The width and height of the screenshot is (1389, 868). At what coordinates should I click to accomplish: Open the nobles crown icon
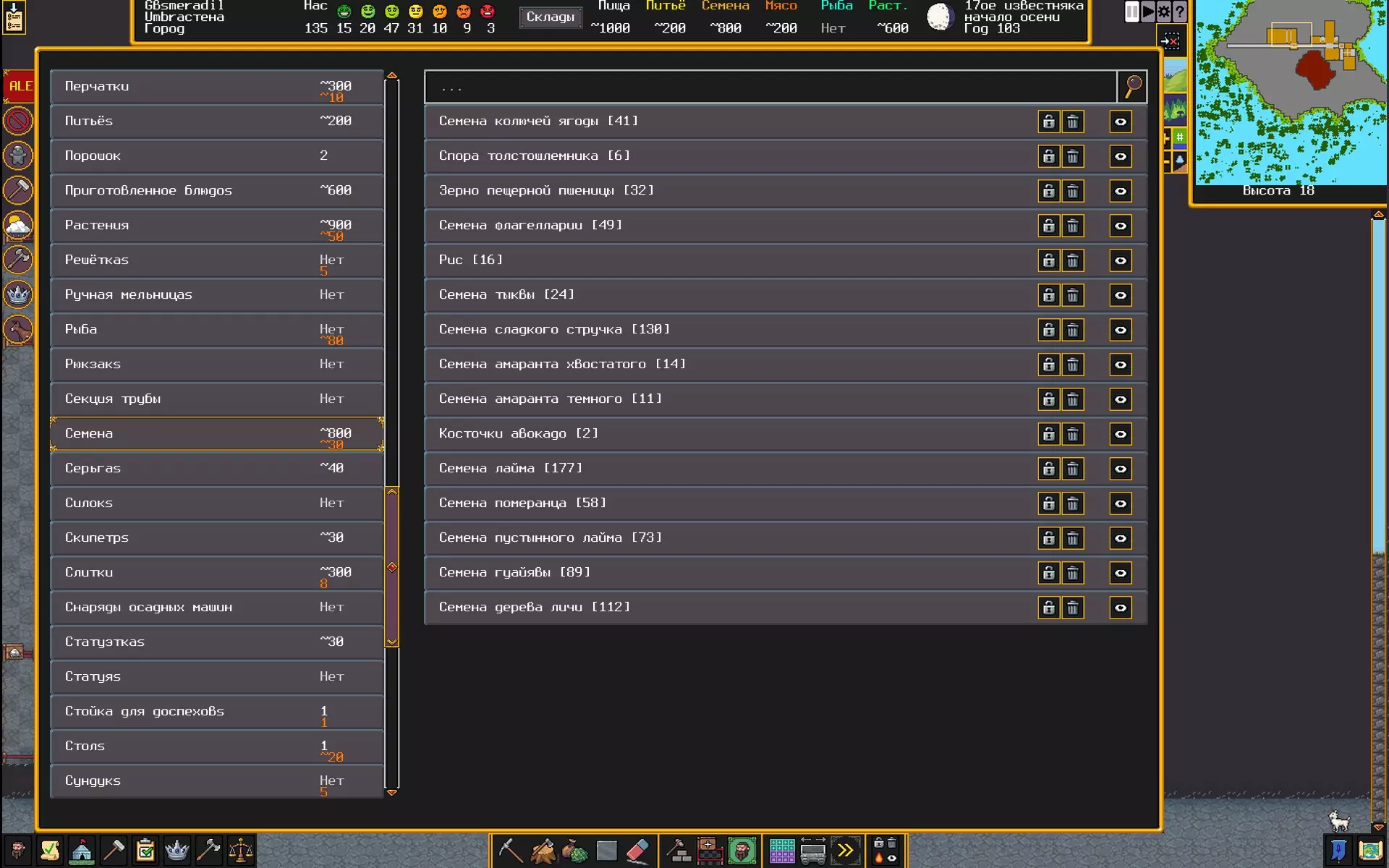177,851
